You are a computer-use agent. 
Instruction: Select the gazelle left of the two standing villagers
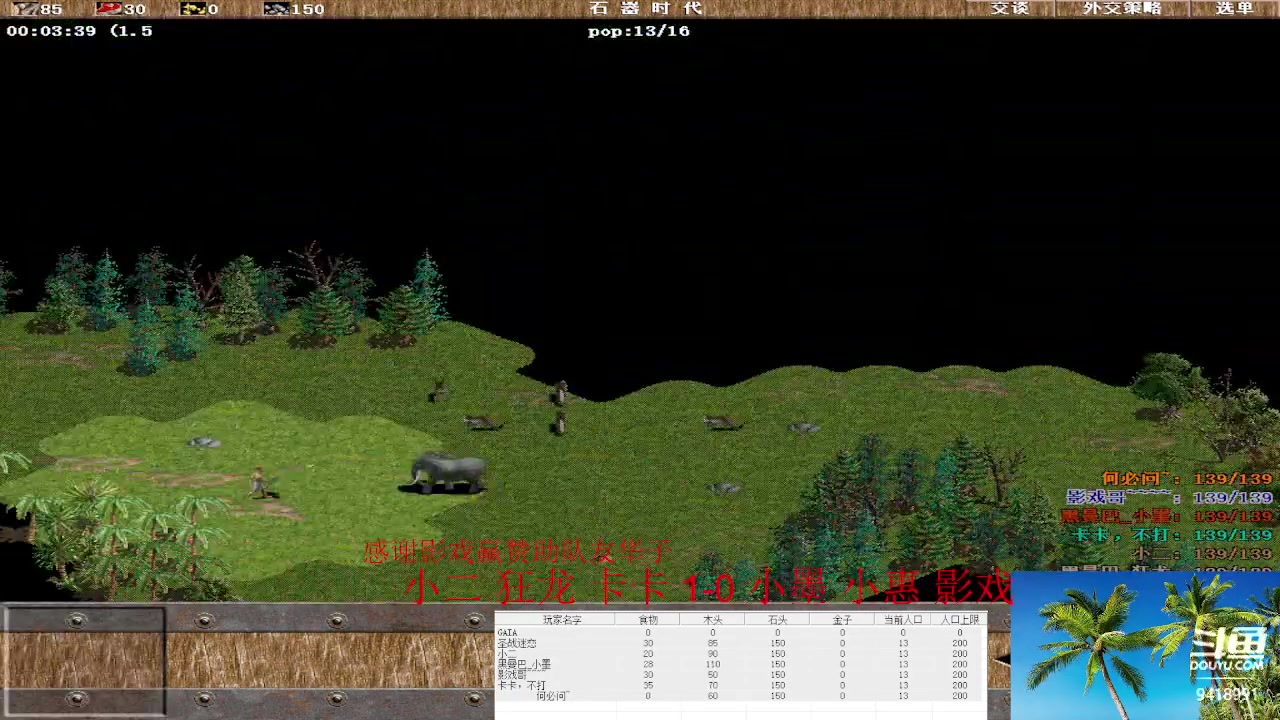[x=483, y=423]
